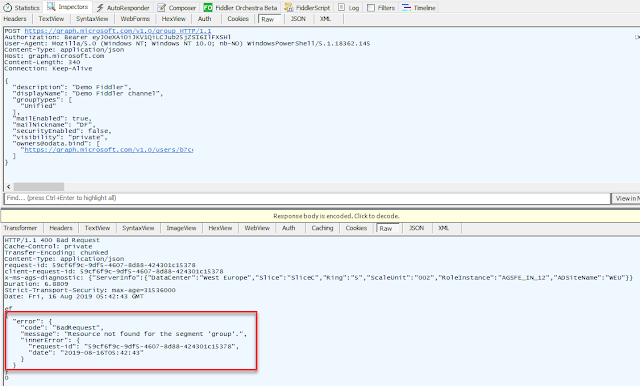Image resolution: width=640 pixels, height=386 pixels.
Task: Select the WebForms inspector tab
Action: tap(135, 19)
